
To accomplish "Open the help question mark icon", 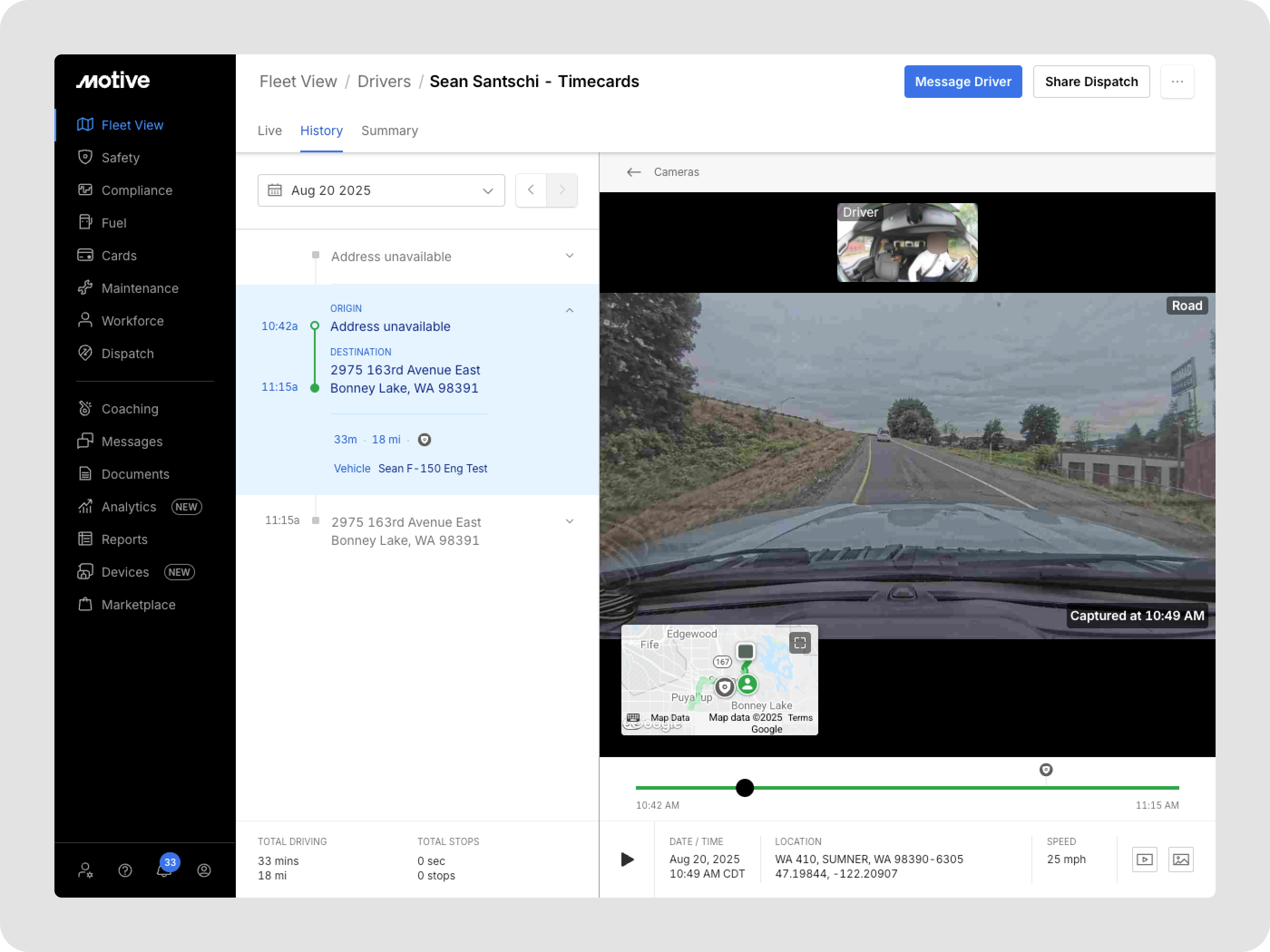I will (x=125, y=870).
